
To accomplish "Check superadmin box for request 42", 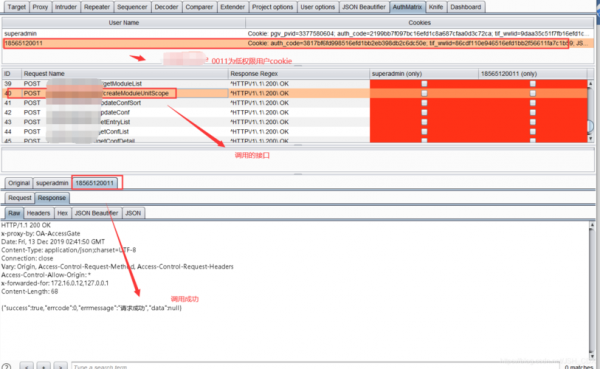I will pyautogui.click(x=424, y=112).
